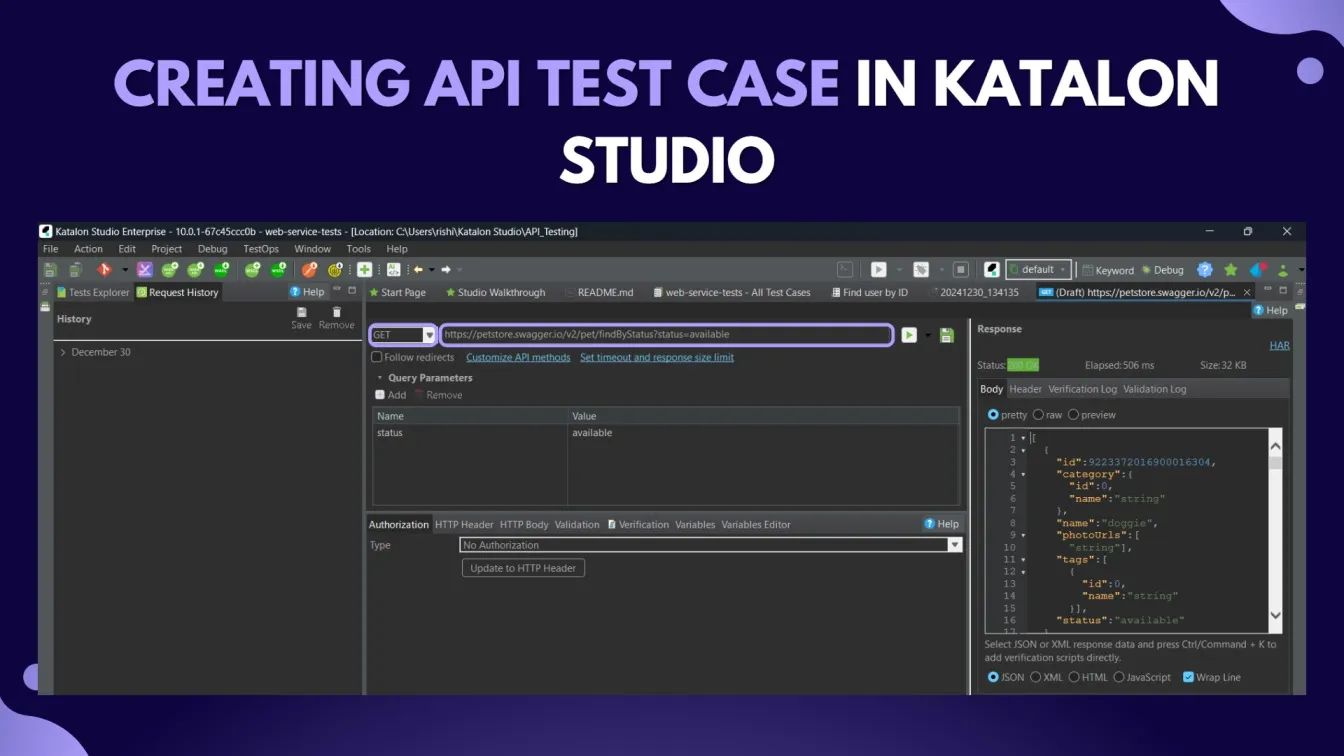1344x756 pixels.
Task: Select the HTML radio button
Action: point(1073,677)
